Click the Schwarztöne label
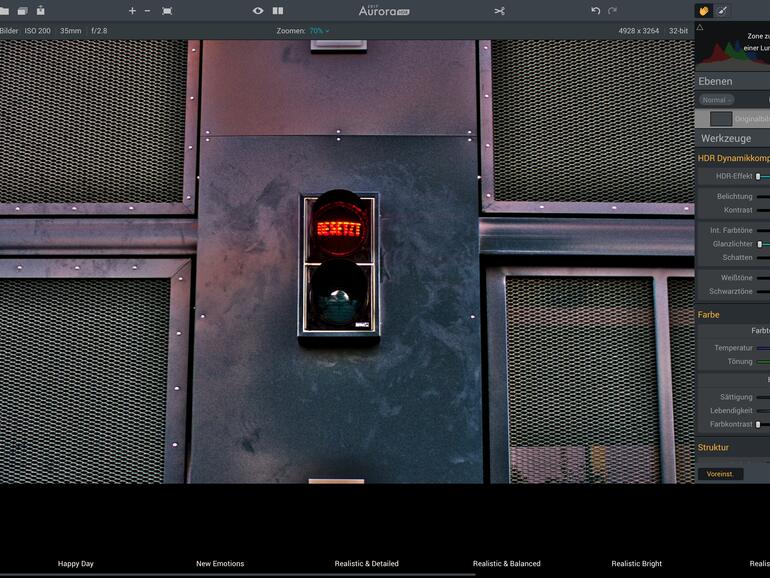Image resolution: width=770 pixels, height=578 pixels. [x=731, y=291]
